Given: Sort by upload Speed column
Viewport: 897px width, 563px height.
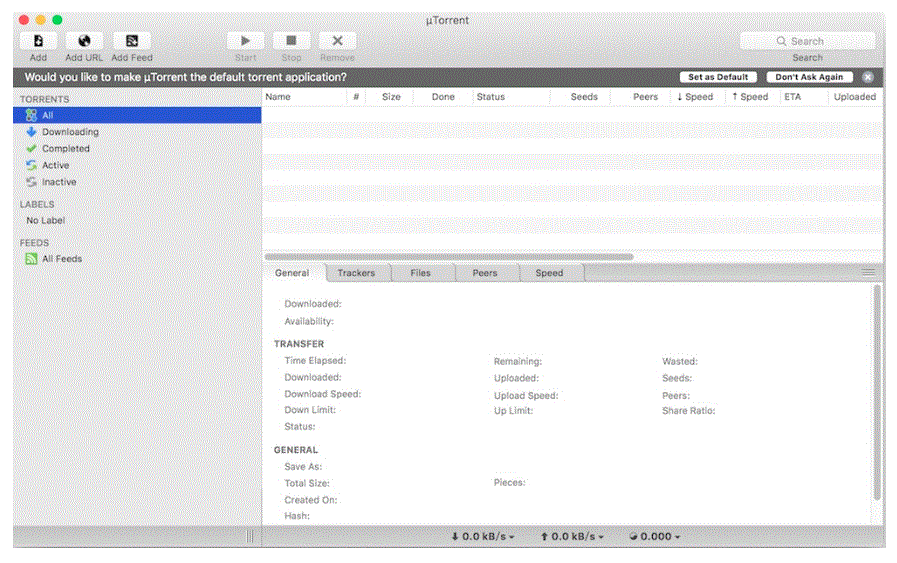Looking at the screenshot, I should coord(750,97).
